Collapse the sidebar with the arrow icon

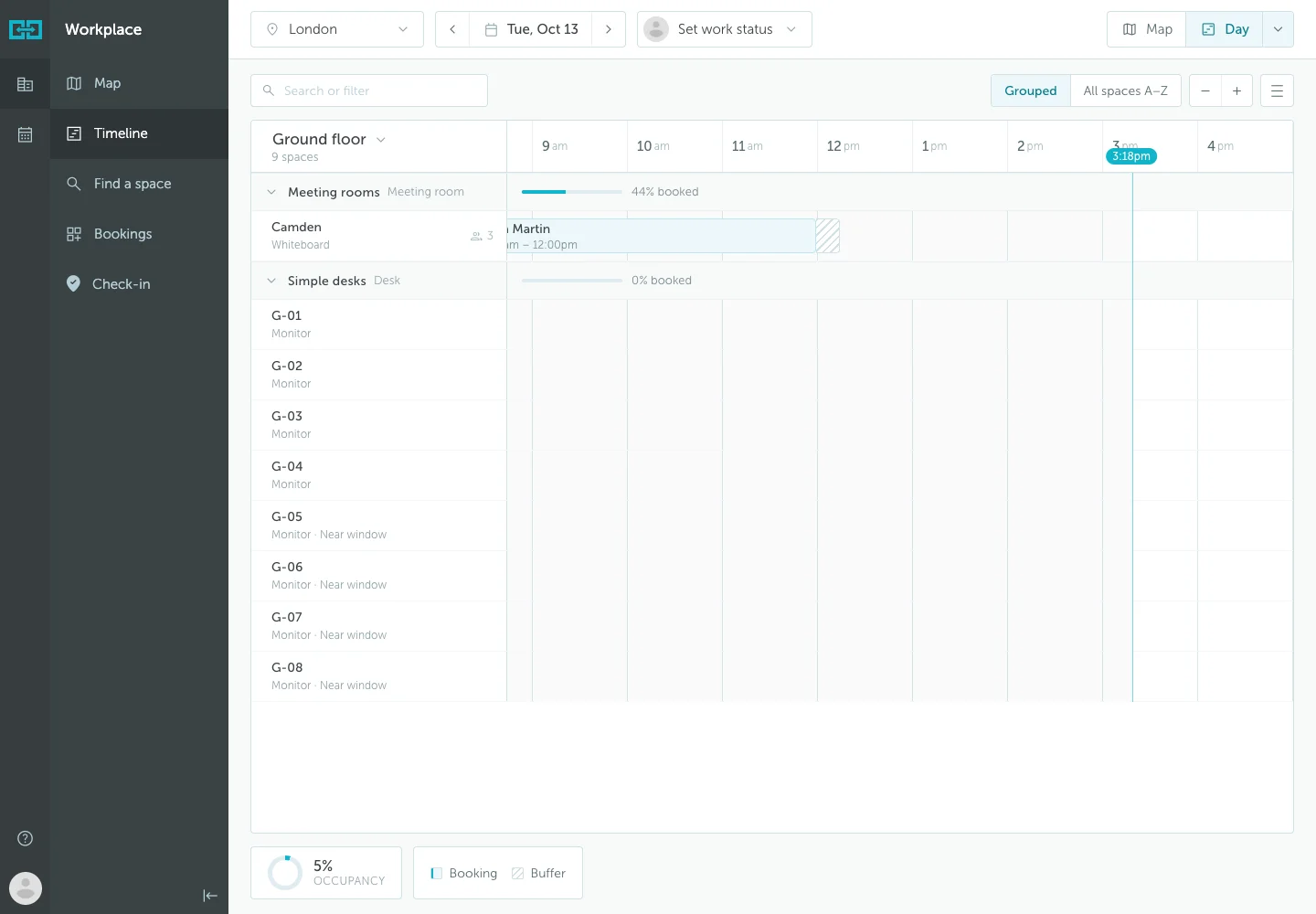210,896
